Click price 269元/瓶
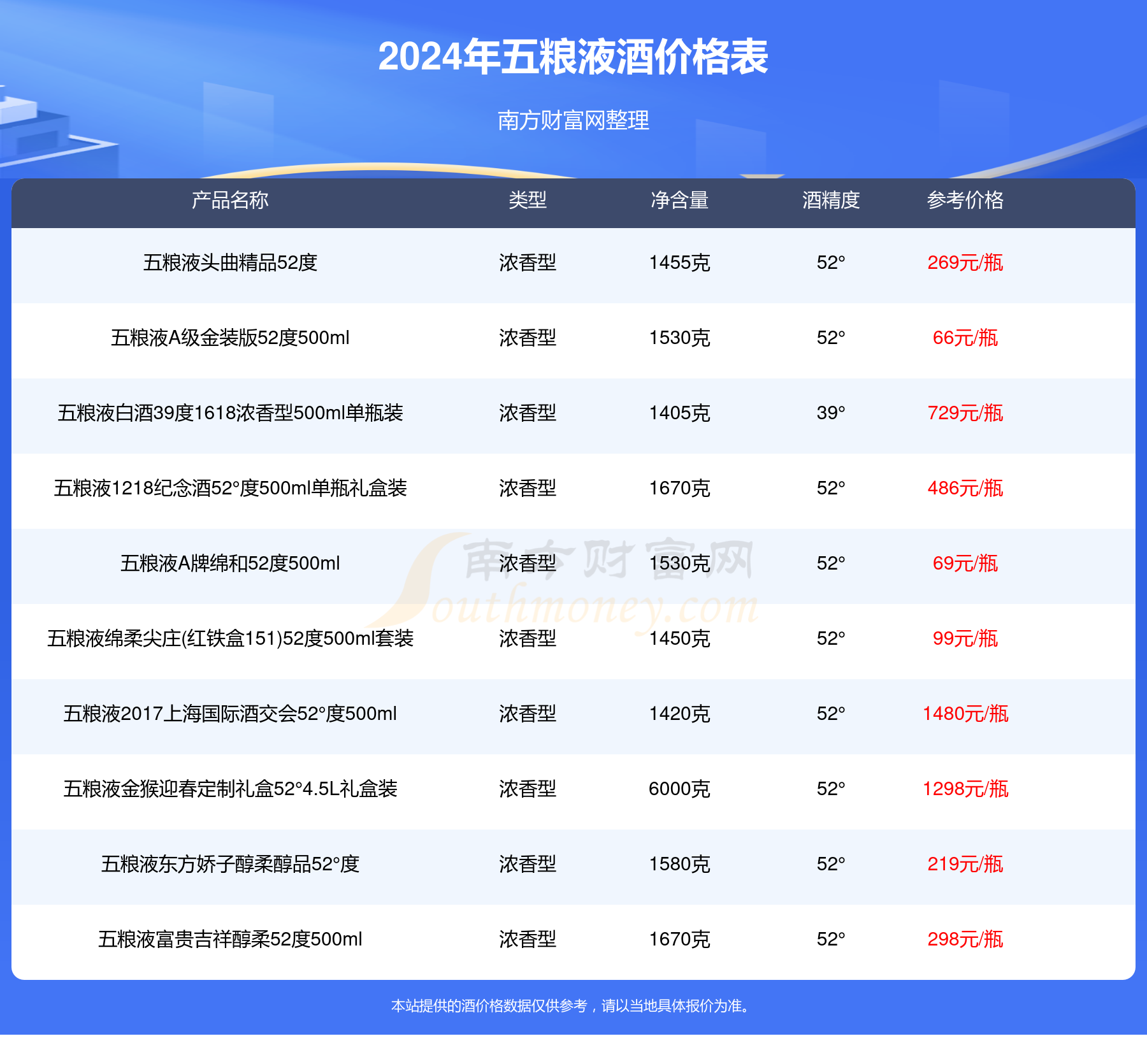The height and width of the screenshot is (1064, 1147). [965, 262]
